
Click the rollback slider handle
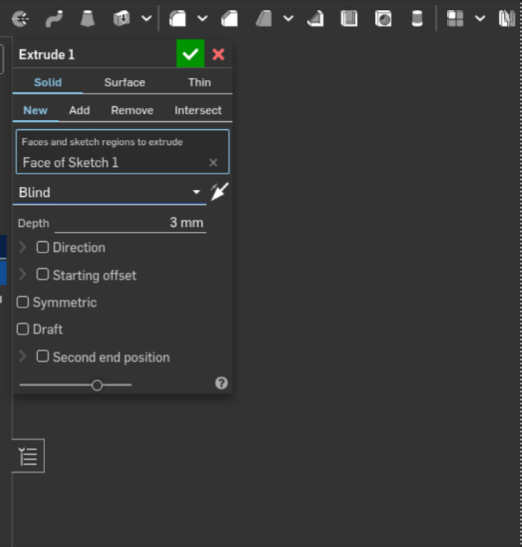(x=97, y=385)
